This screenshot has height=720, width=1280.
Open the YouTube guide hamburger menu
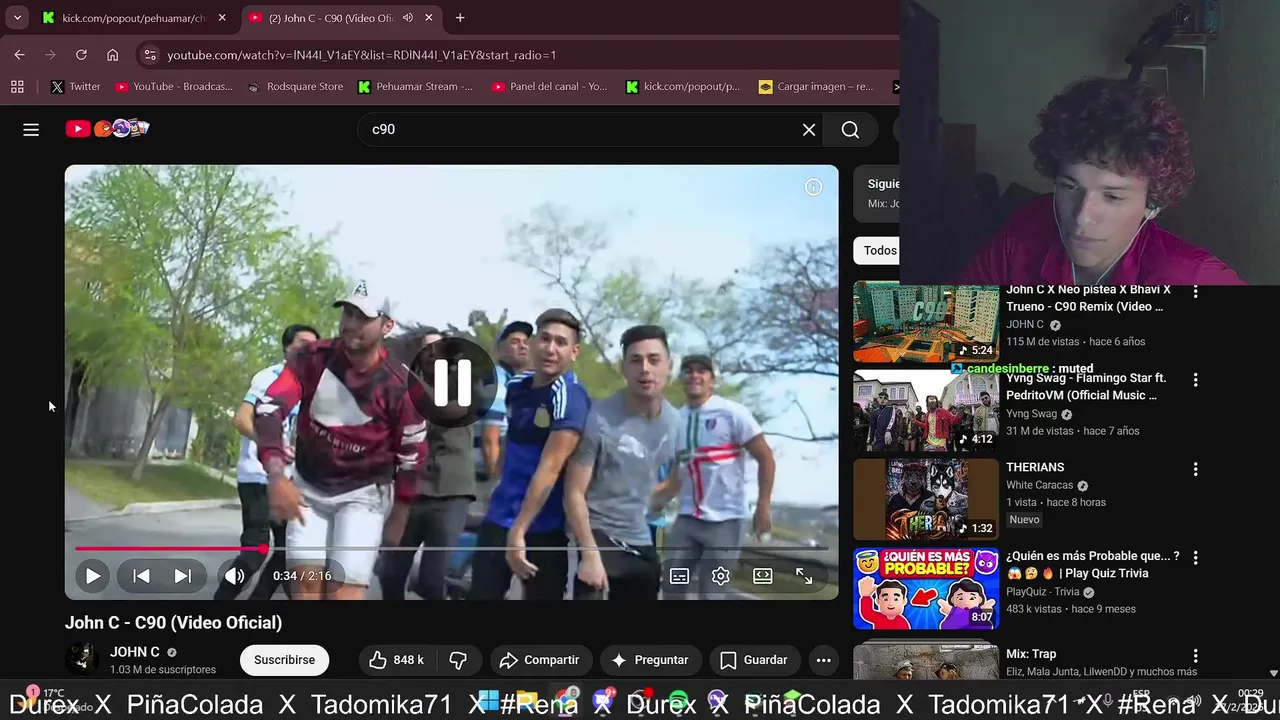[31, 129]
